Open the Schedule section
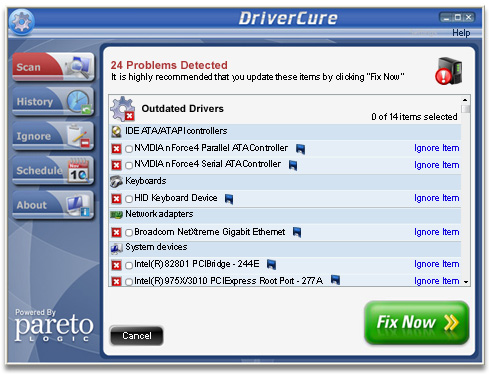This screenshot has height=377, width=490. [x=53, y=170]
